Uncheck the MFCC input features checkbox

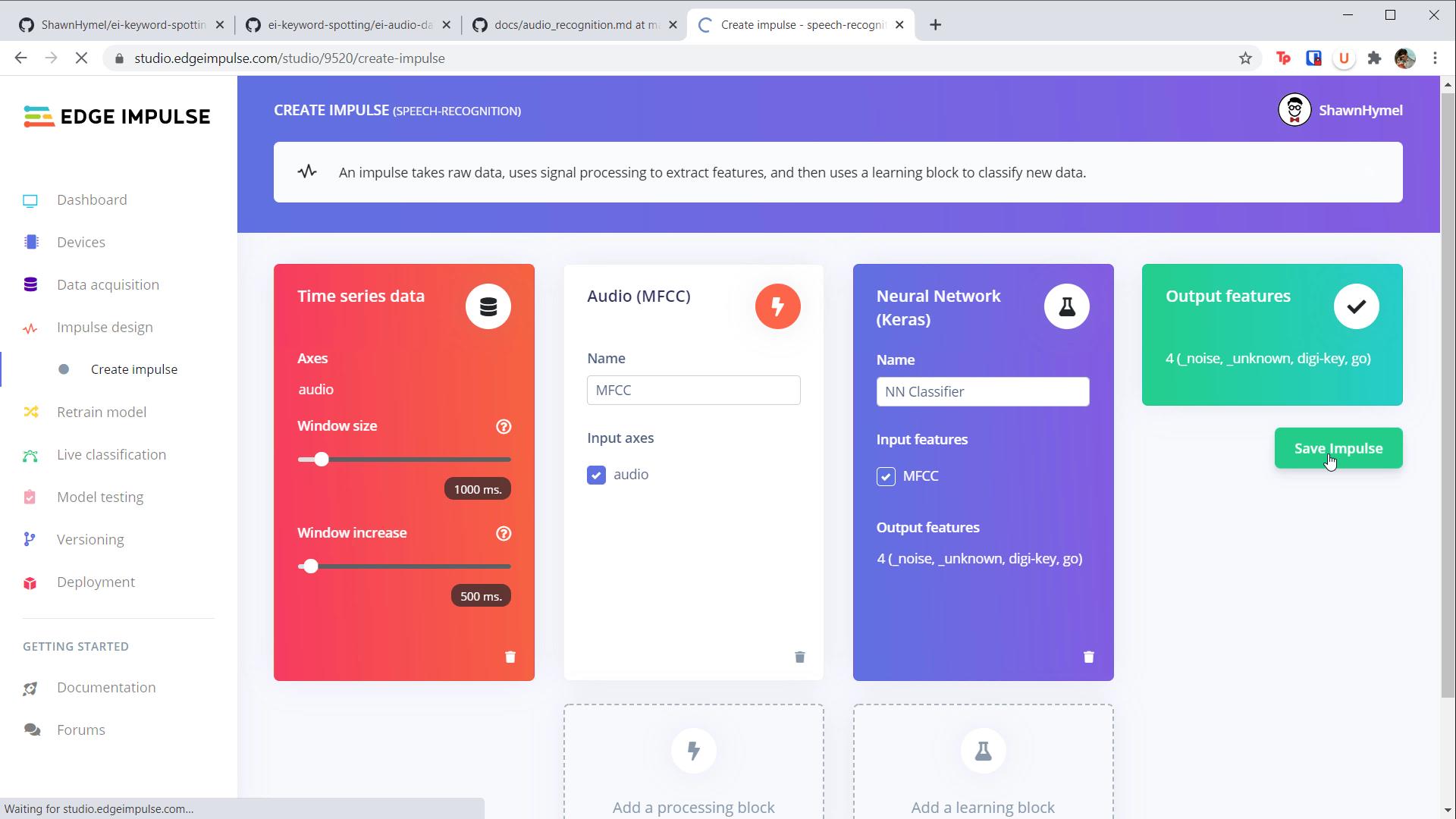pyautogui.click(x=886, y=476)
